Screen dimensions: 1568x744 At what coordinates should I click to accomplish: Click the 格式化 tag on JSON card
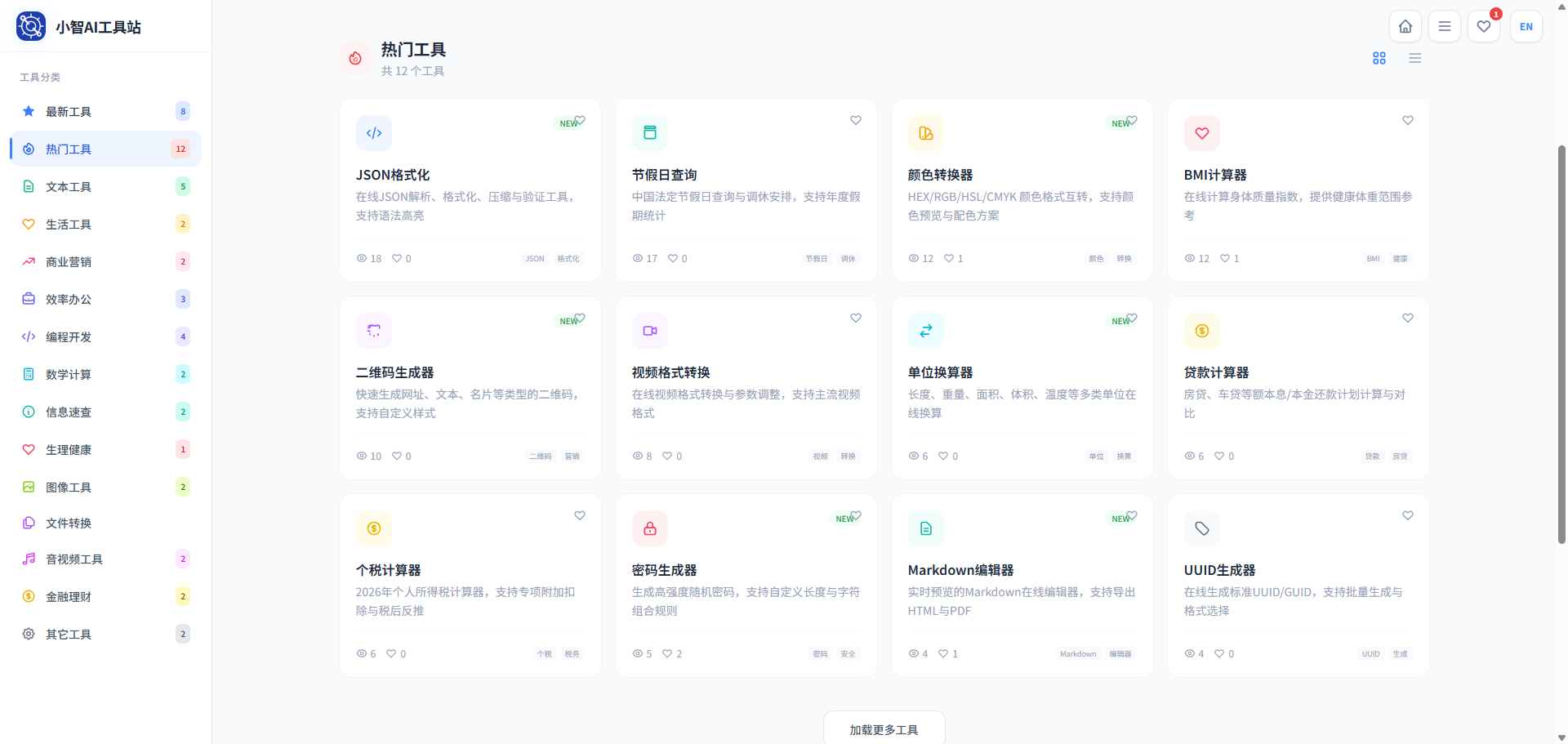(x=568, y=259)
